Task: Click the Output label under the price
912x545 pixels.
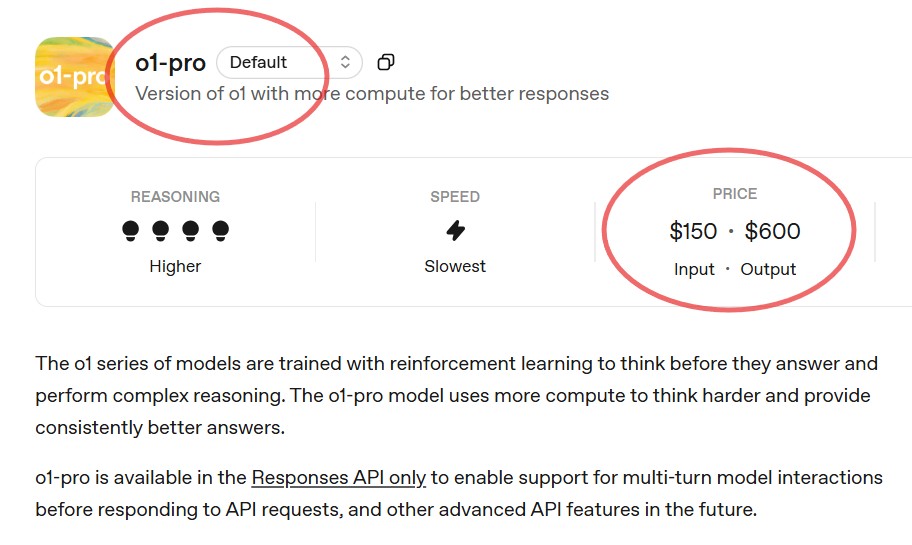Action: coord(768,269)
